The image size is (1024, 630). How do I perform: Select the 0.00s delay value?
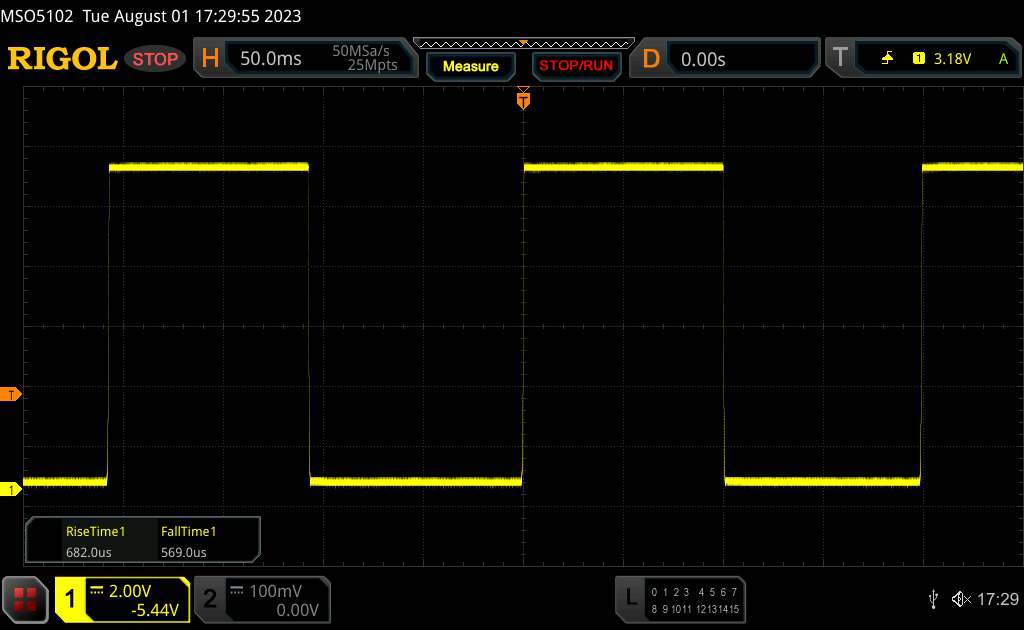(x=703, y=59)
